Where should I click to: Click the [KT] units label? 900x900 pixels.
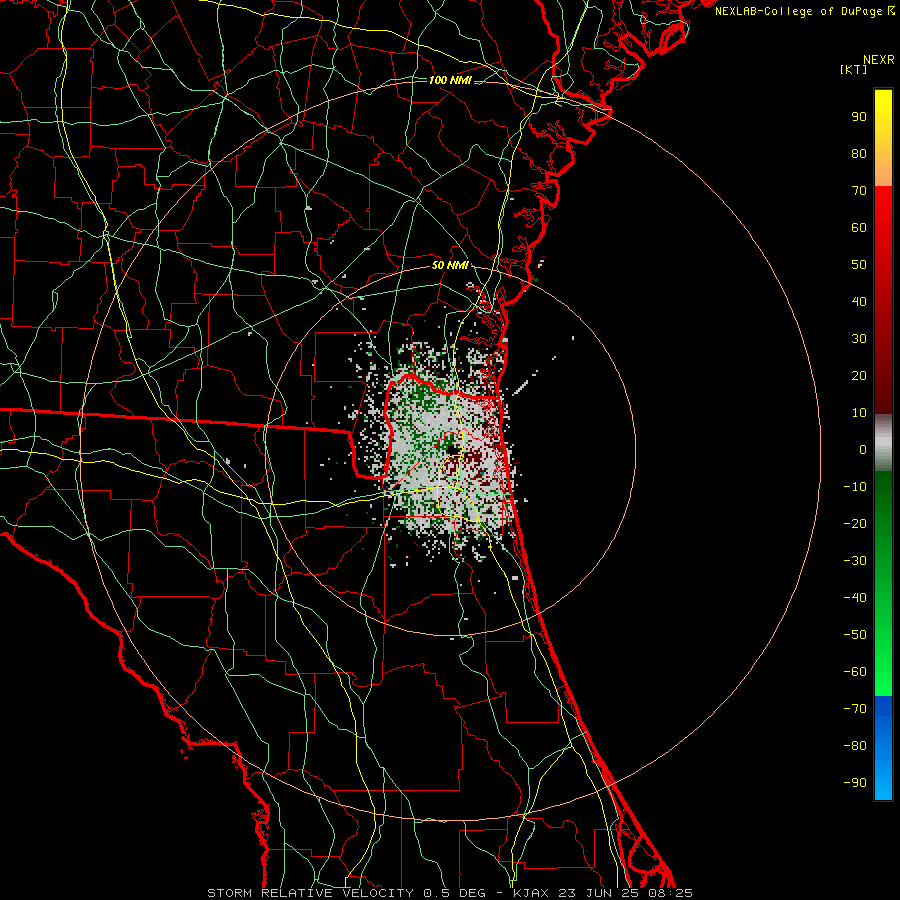tap(854, 69)
